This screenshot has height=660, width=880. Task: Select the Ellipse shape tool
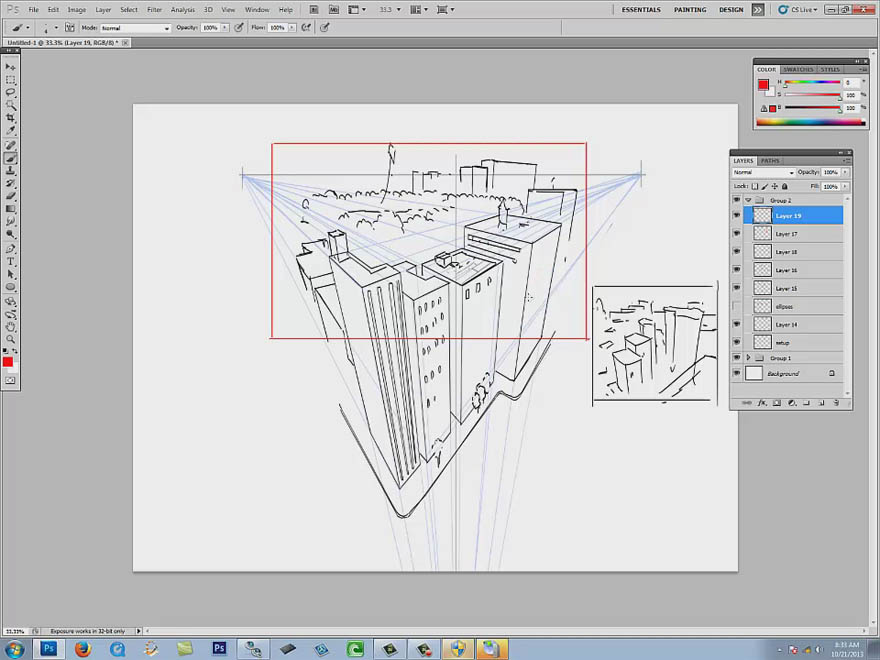10,287
